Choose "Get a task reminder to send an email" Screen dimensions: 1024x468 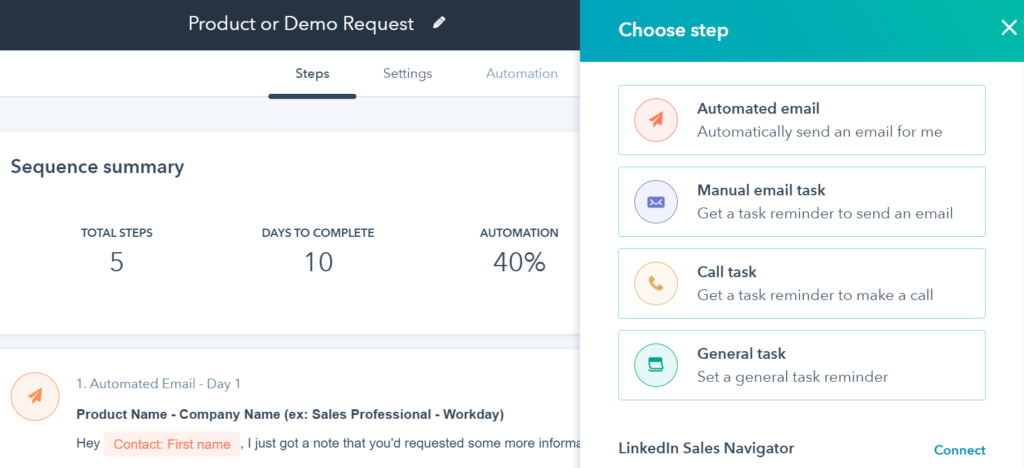824,213
